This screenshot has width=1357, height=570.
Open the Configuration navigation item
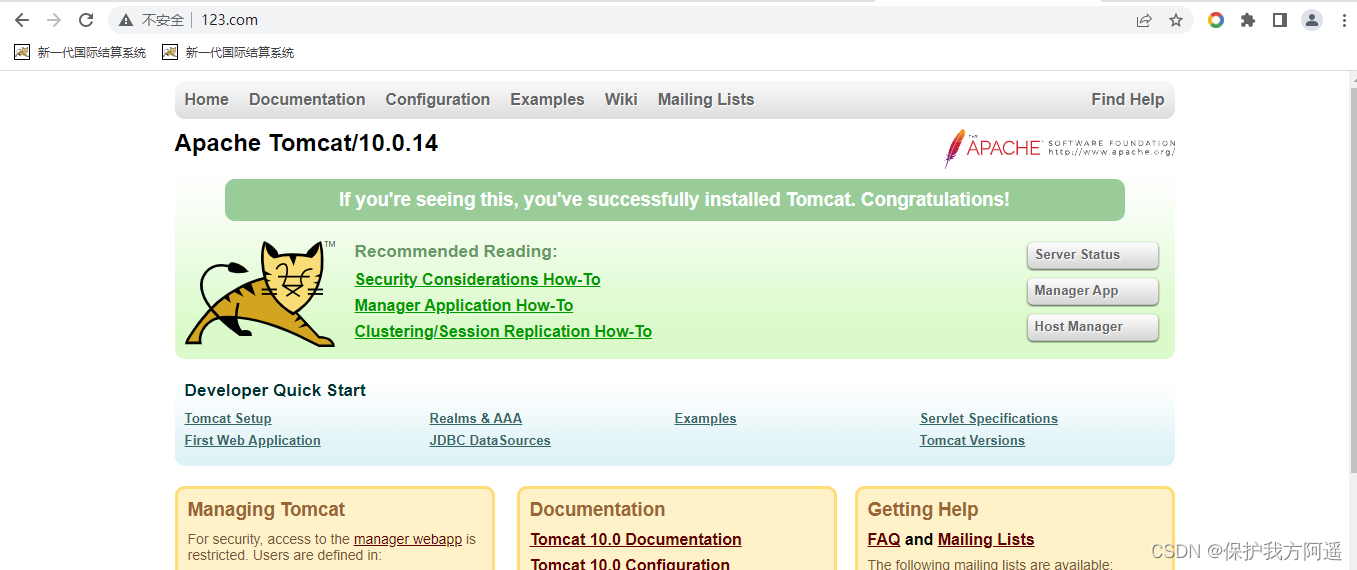(x=438, y=99)
